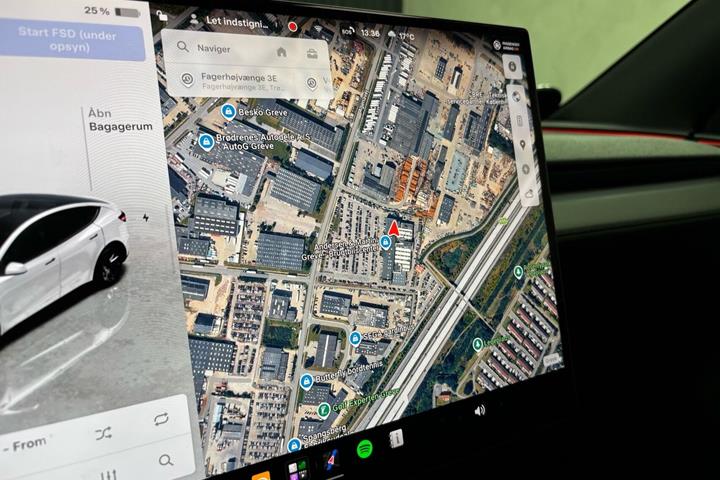The height and width of the screenshot is (480, 720).
Task: Tap the history pin icon left of Fagerhøjvænge 3E
Action: pos(186,79)
